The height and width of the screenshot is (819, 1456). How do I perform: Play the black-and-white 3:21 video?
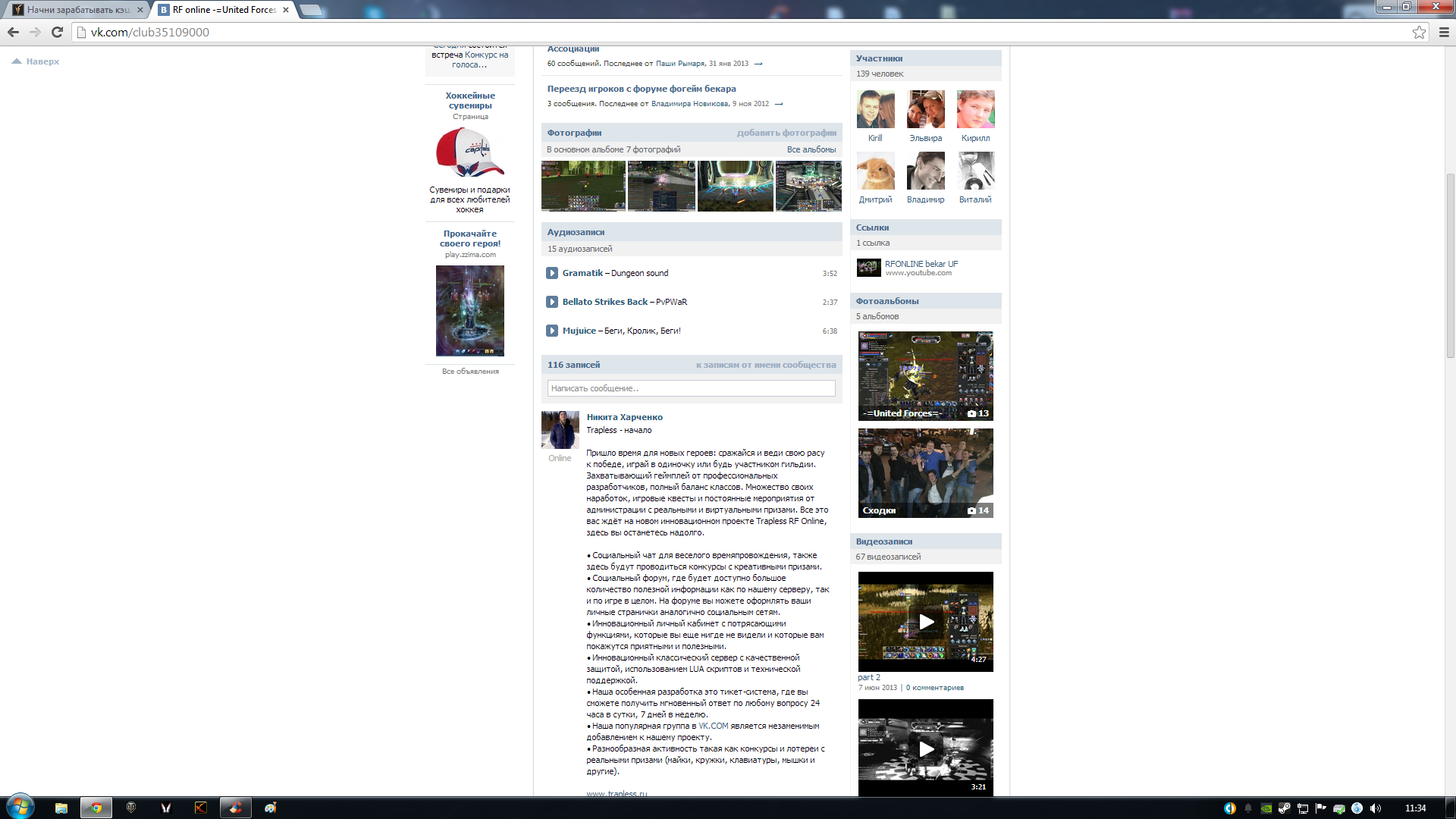(925, 748)
